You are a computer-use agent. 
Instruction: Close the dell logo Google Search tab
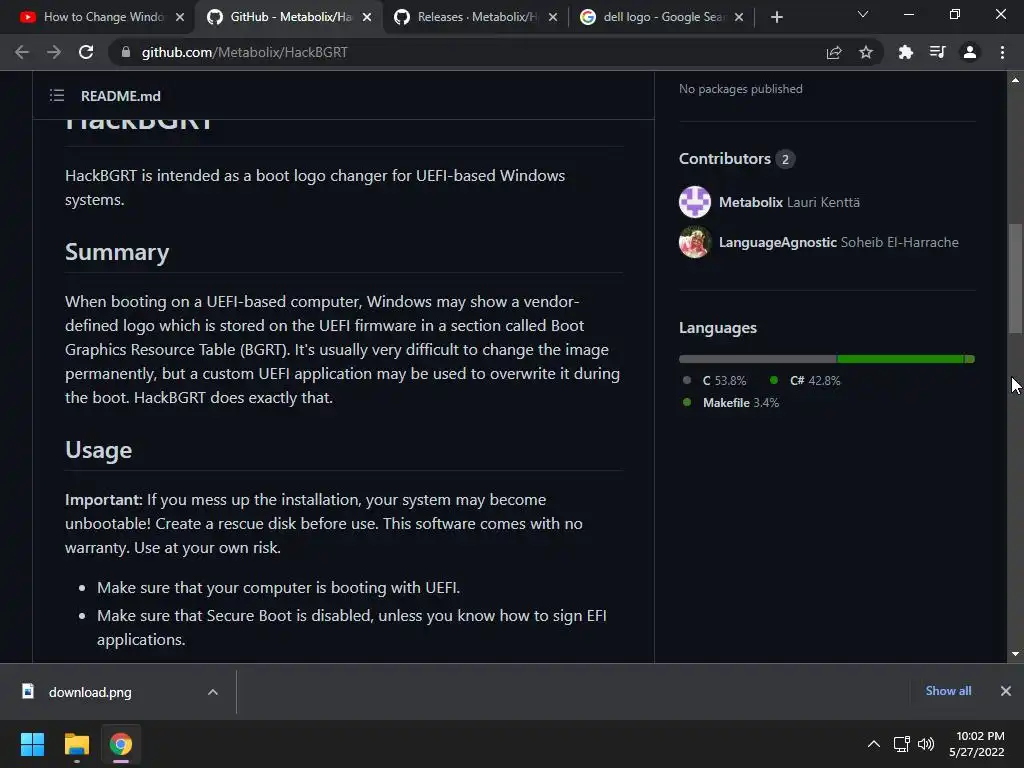tap(739, 17)
